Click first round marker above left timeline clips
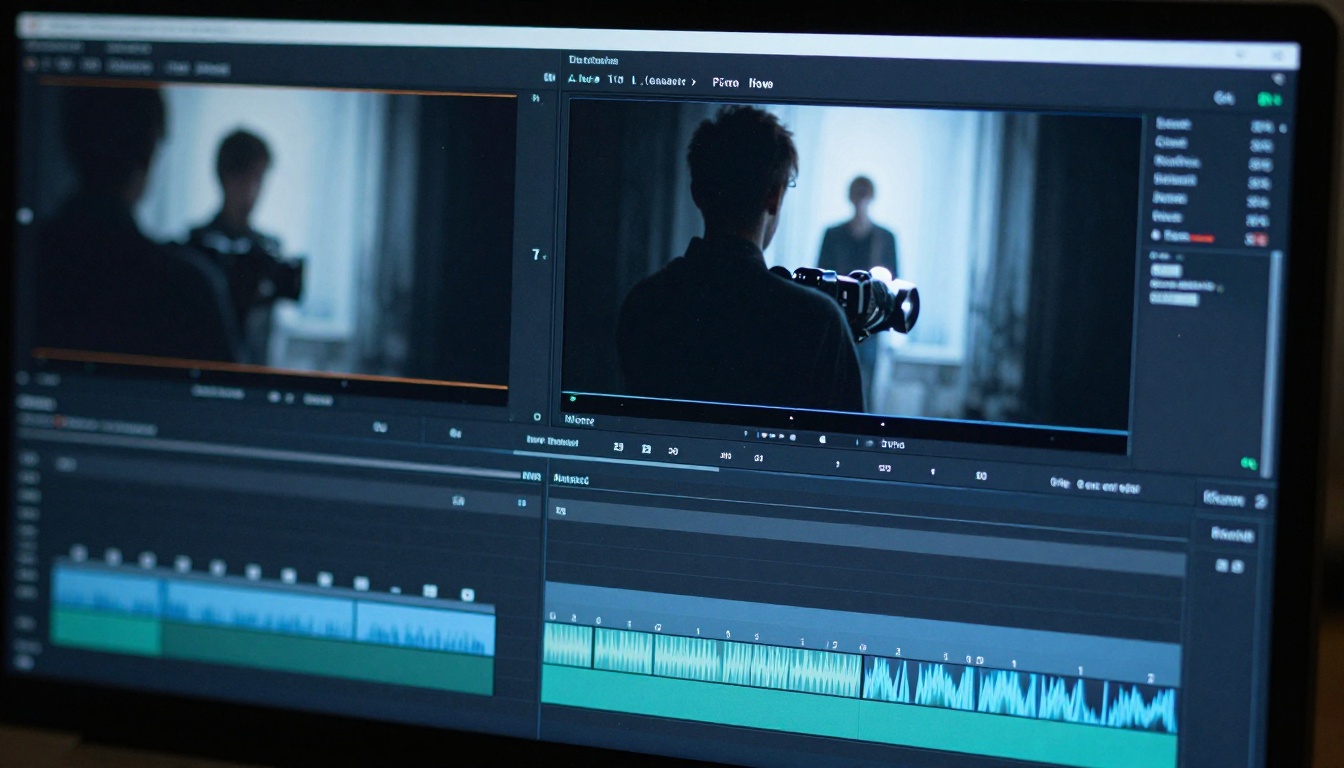This screenshot has width=1344, height=768. point(78,552)
